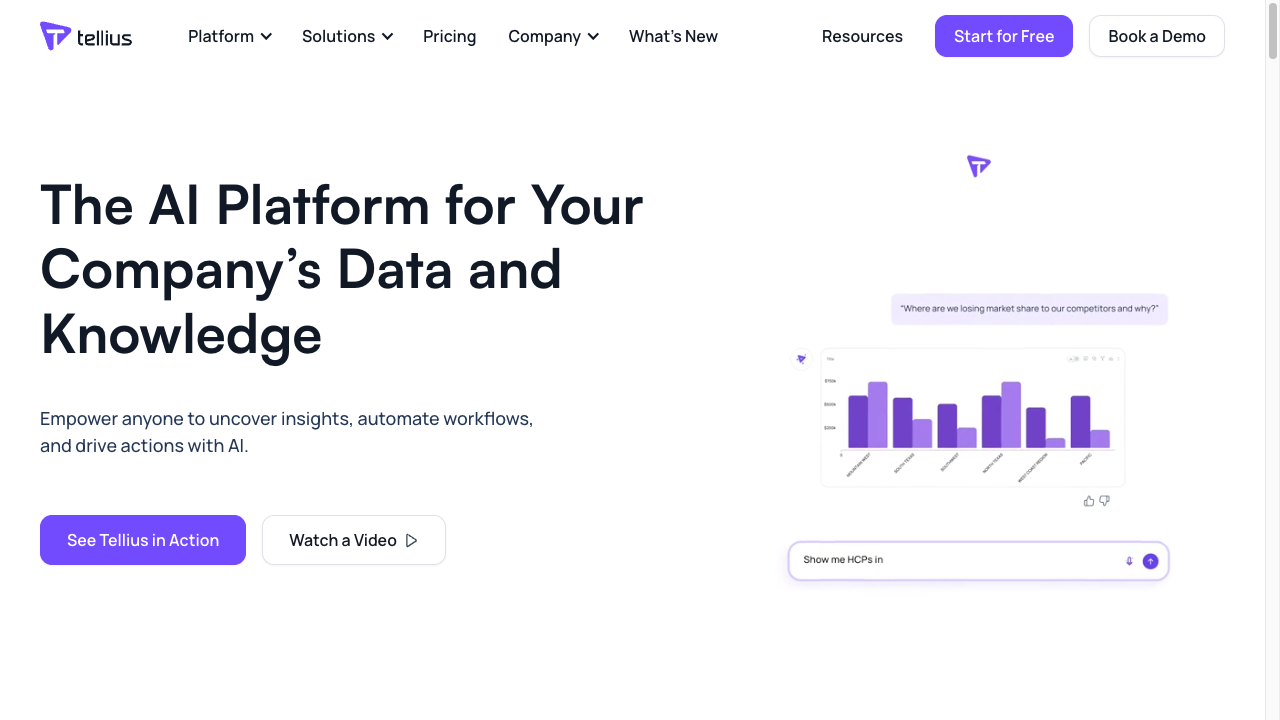The image size is (1280, 720).
Task: Open the What's New menu item
Action: pos(673,36)
